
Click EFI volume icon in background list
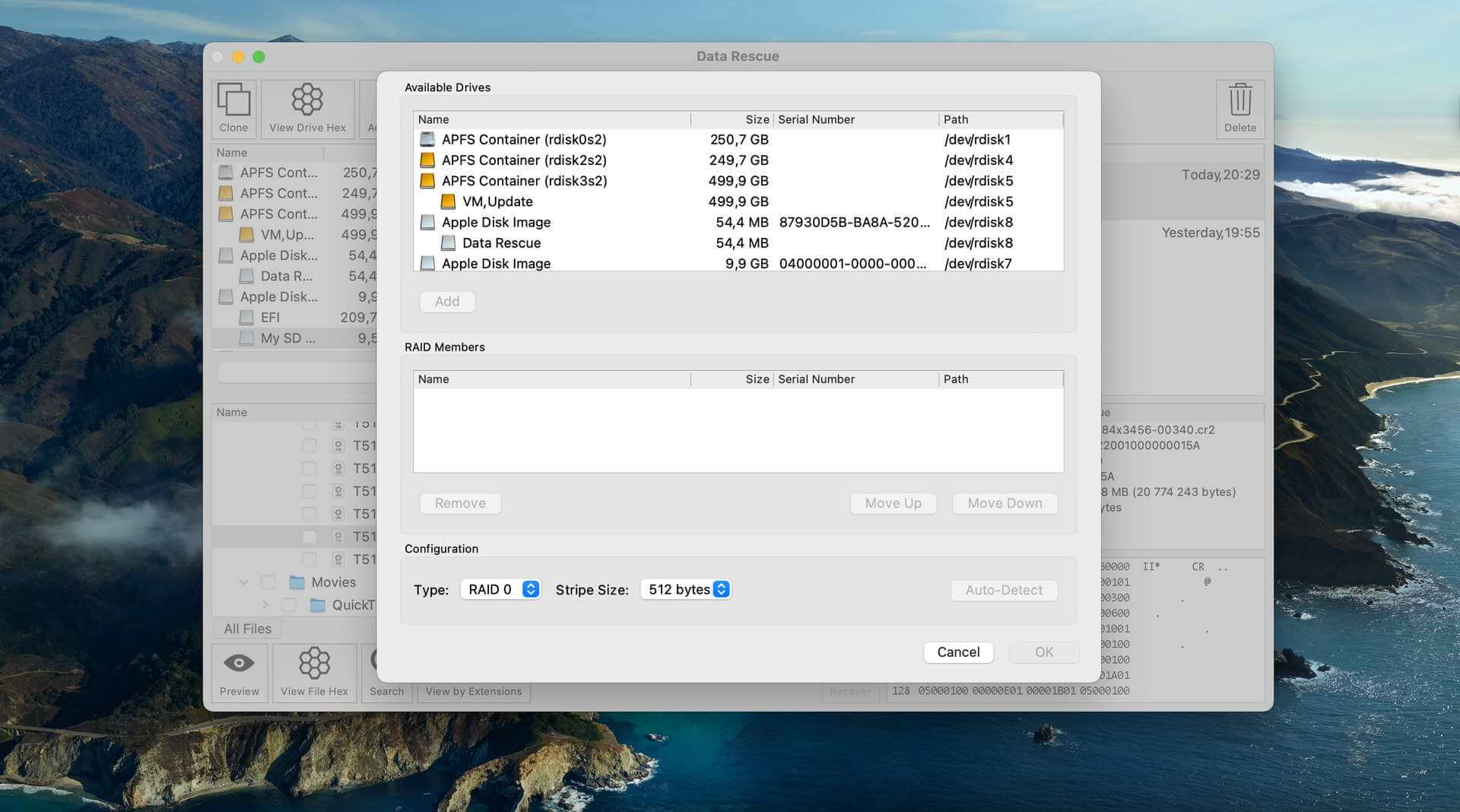(x=246, y=317)
